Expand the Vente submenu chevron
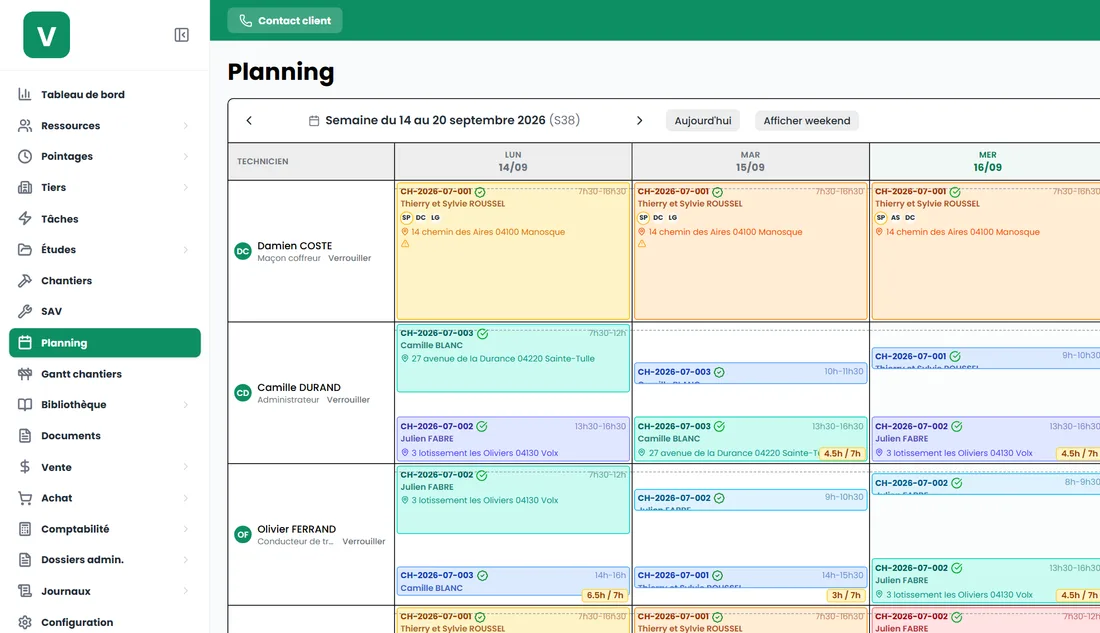The image size is (1100, 633). pos(186,467)
